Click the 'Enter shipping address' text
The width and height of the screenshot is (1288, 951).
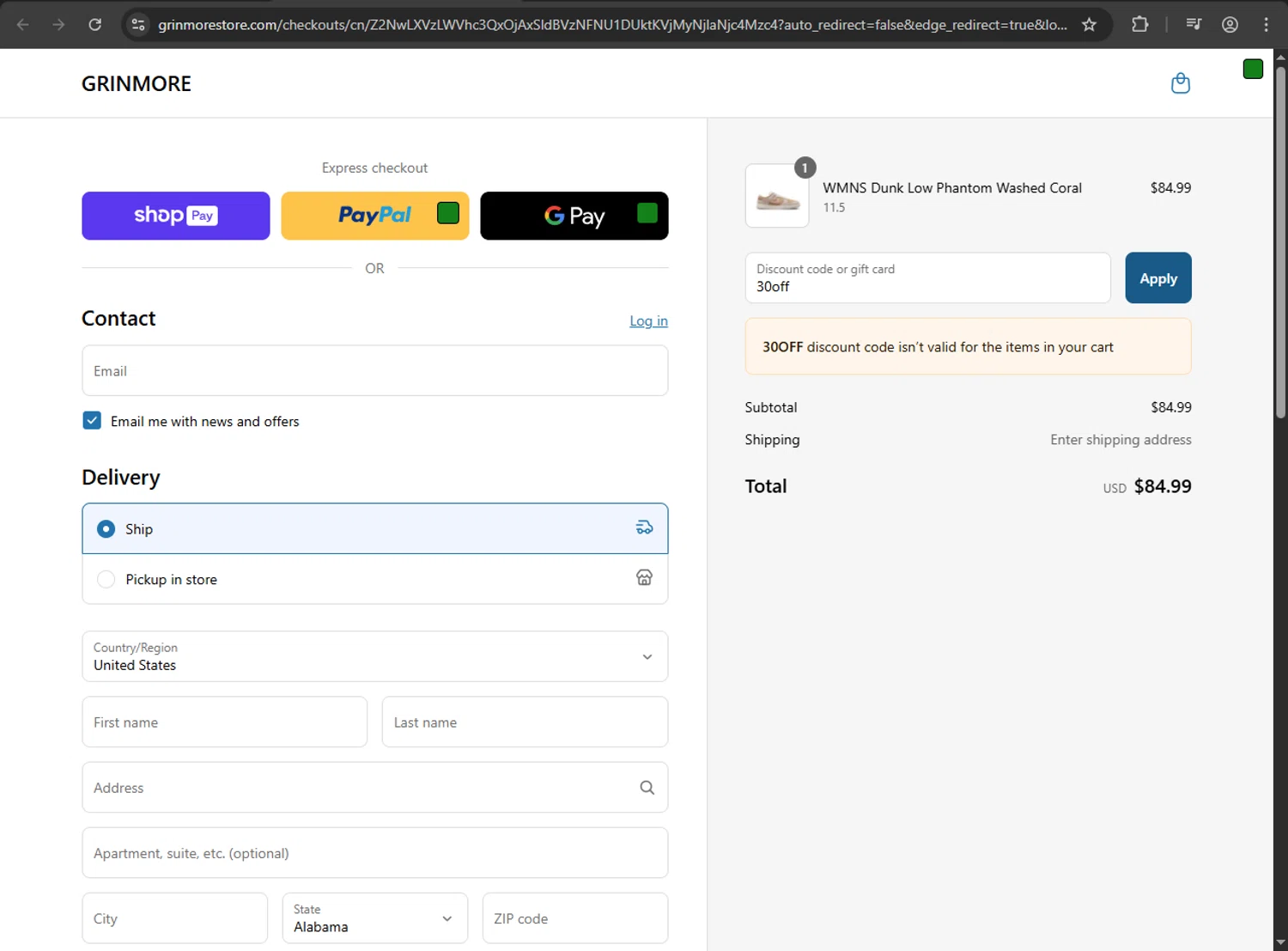(x=1121, y=439)
